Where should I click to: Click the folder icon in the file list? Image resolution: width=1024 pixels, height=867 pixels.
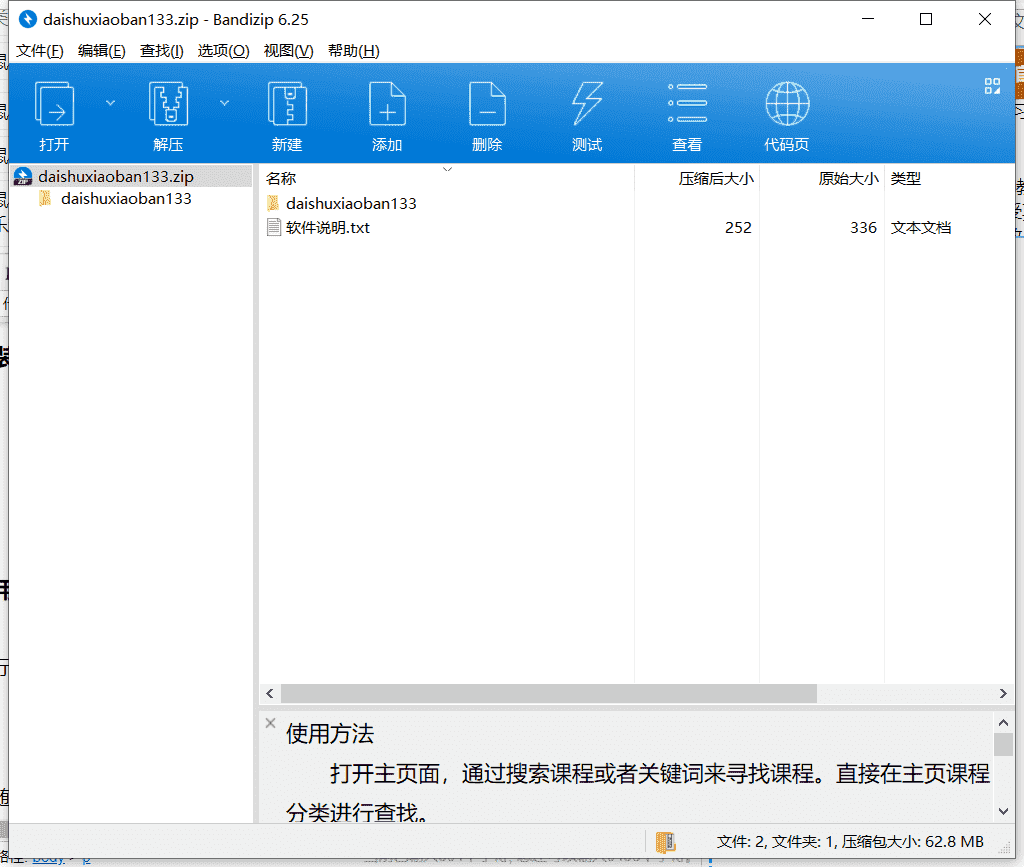[x=274, y=203]
